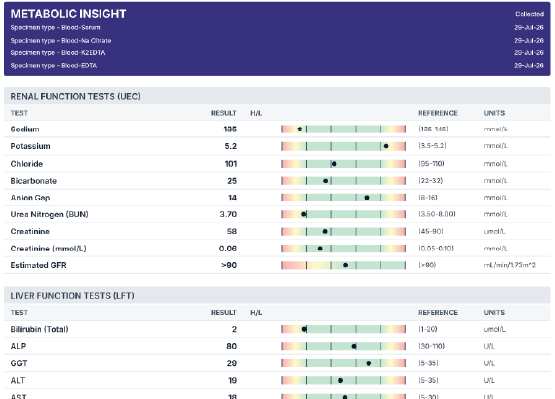Select the Collected column label in header

[529, 14]
